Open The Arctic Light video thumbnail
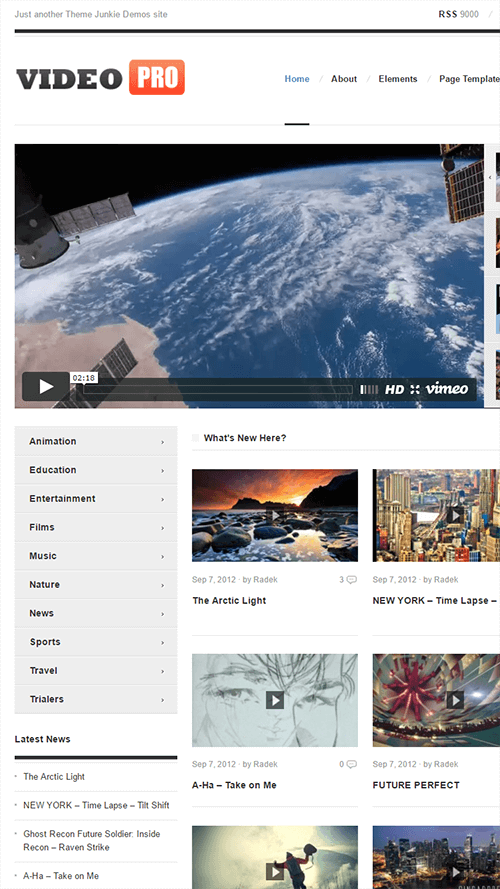 coord(275,515)
